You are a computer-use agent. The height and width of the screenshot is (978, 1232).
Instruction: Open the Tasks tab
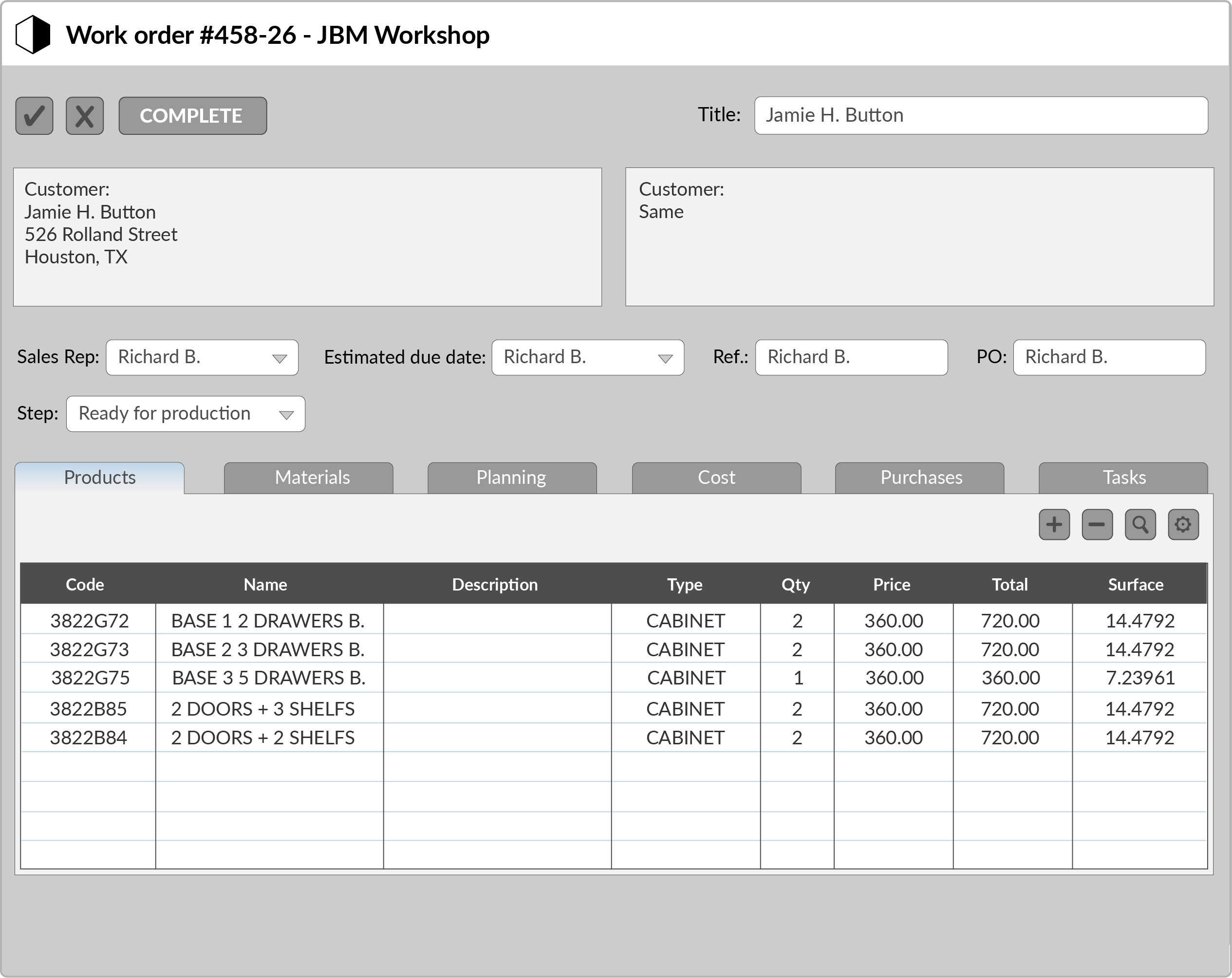(x=1123, y=478)
